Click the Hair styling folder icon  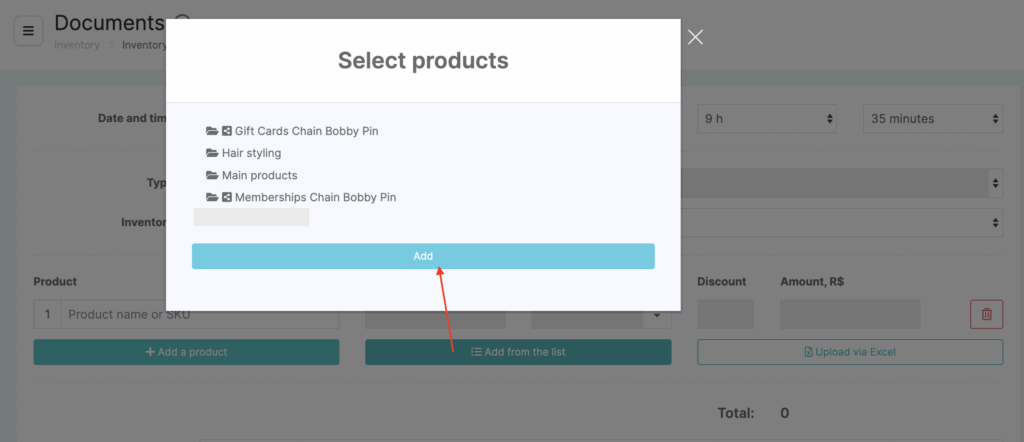coord(212,153)
